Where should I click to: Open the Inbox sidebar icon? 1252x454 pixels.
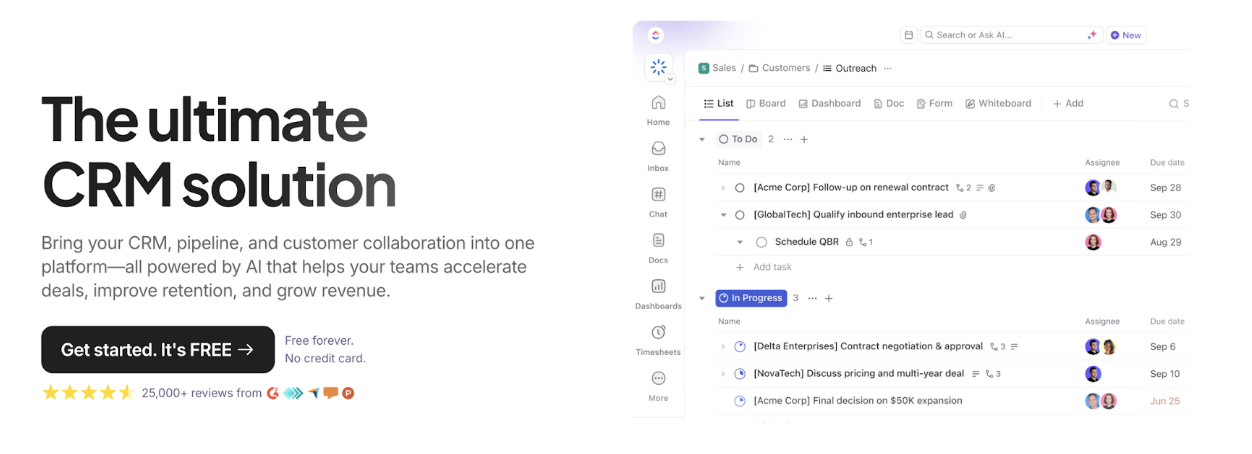[x=658, y=149]
